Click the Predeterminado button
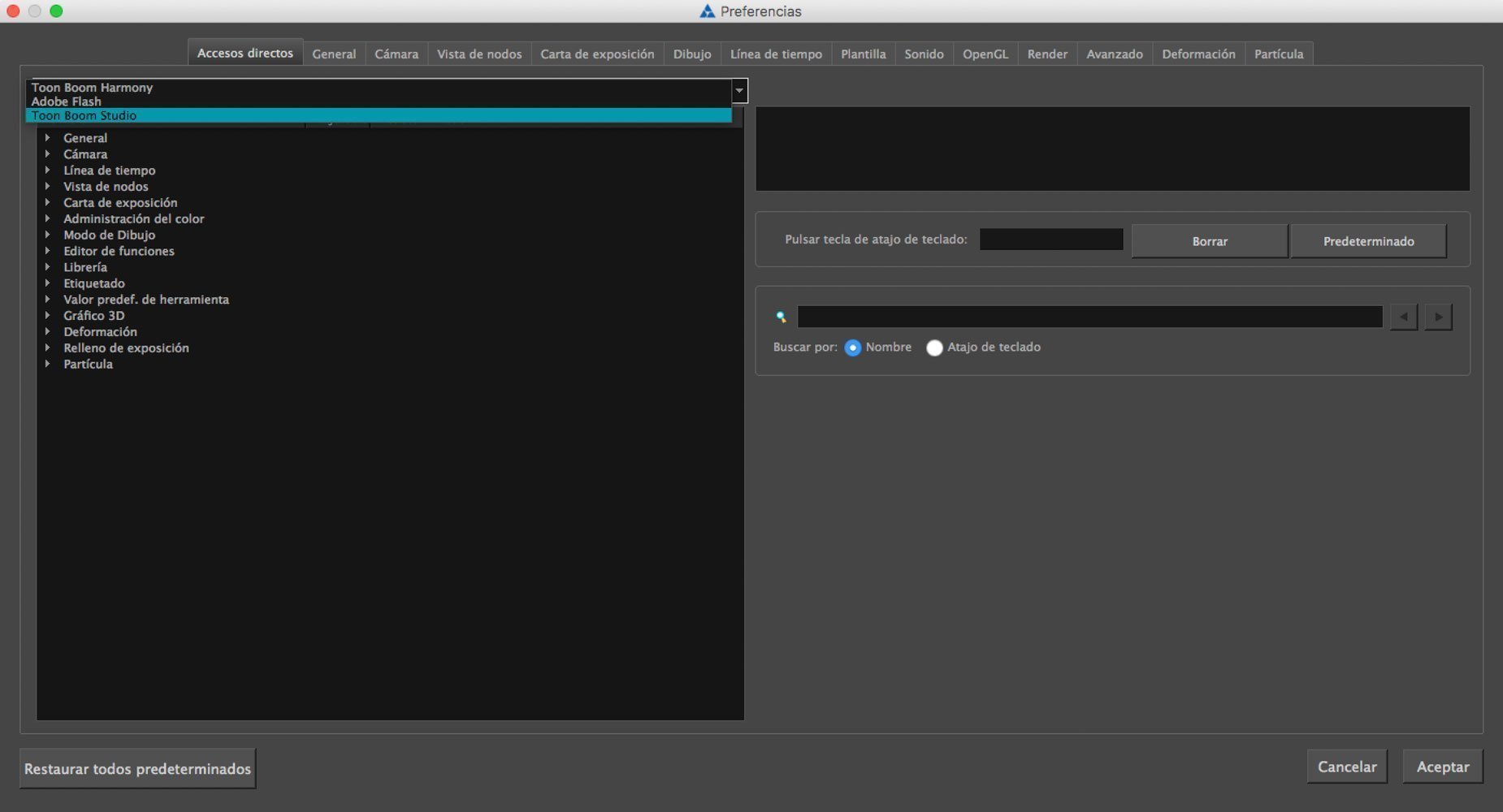This screenshot has width=1503, height=812. click(x=1368, y=241)
